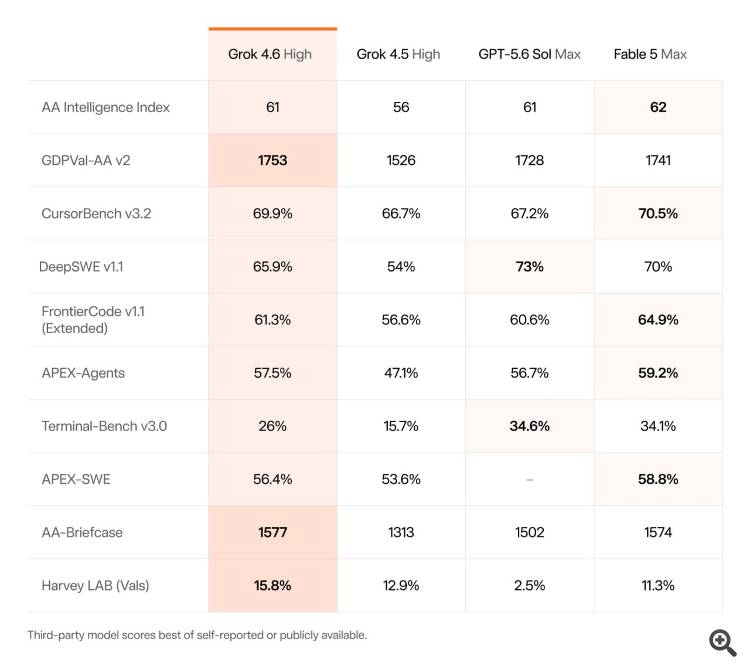Viewport: 750px width, 669px height.
Task: Click the CursorBench v3.2 row label
Action: pos(96,213)
